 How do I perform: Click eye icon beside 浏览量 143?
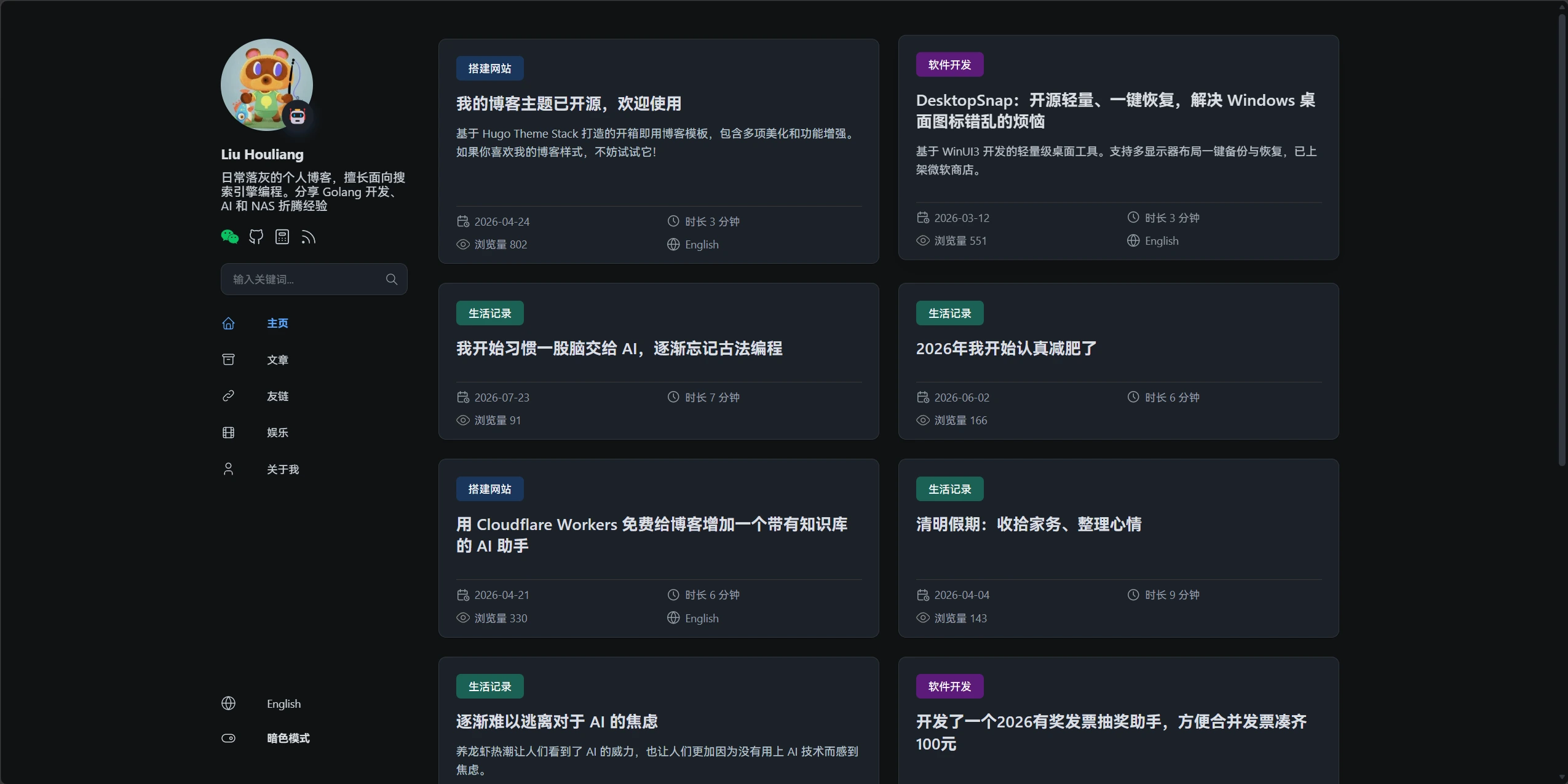(x=923, y=618)
